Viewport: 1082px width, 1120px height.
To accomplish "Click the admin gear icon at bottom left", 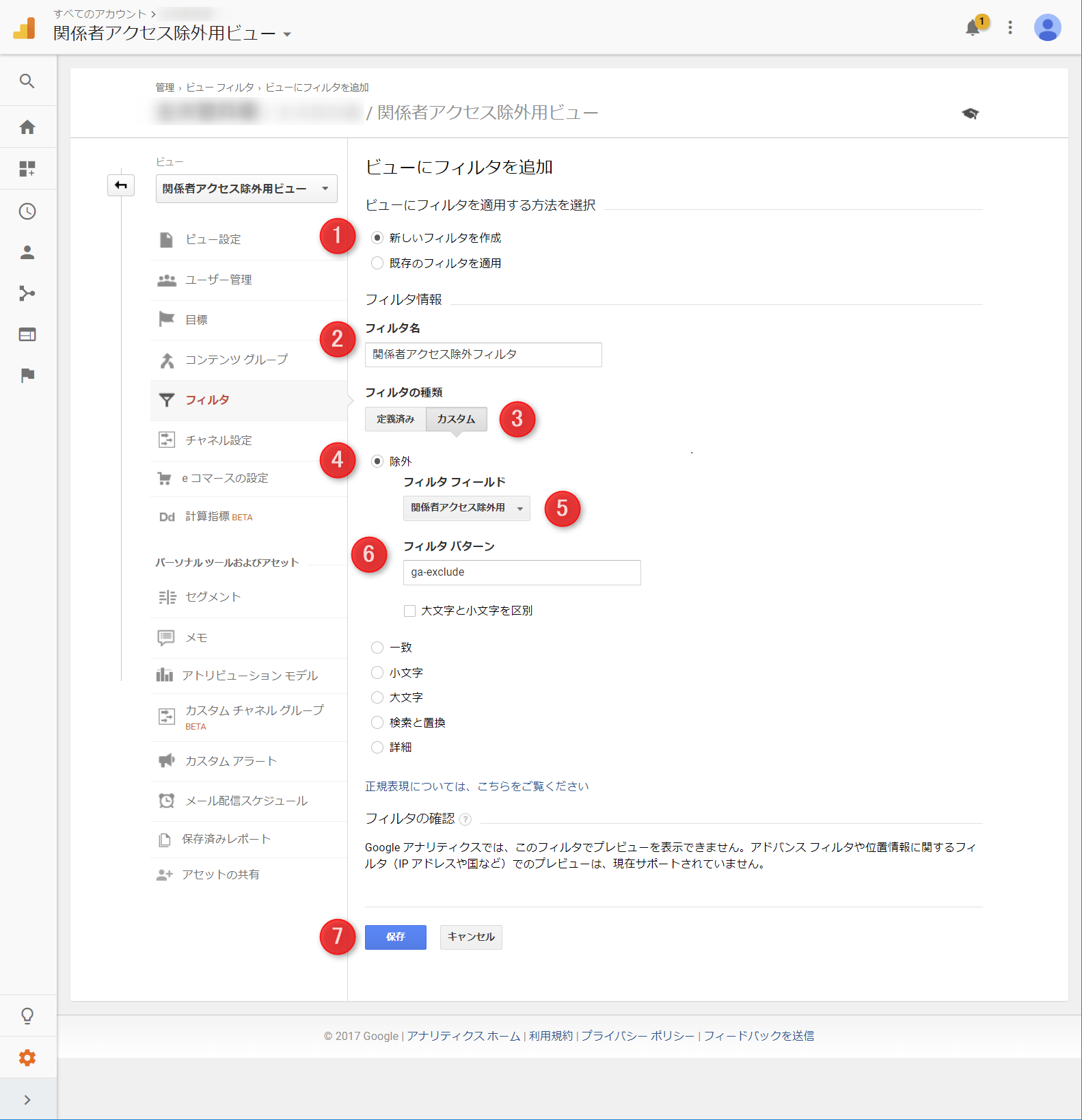I will click(27, 1058).
